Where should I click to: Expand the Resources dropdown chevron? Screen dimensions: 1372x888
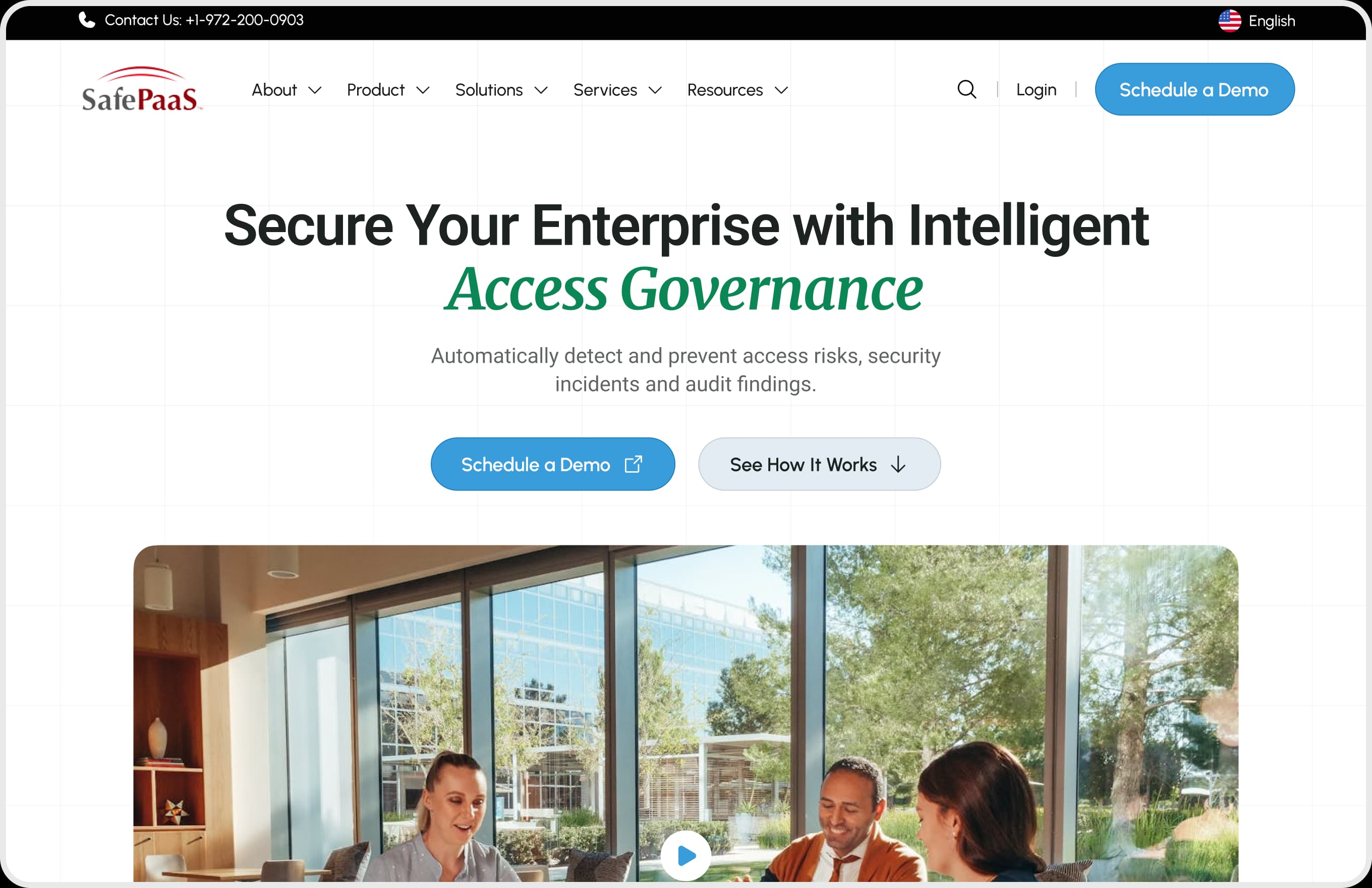click(781, 90)
